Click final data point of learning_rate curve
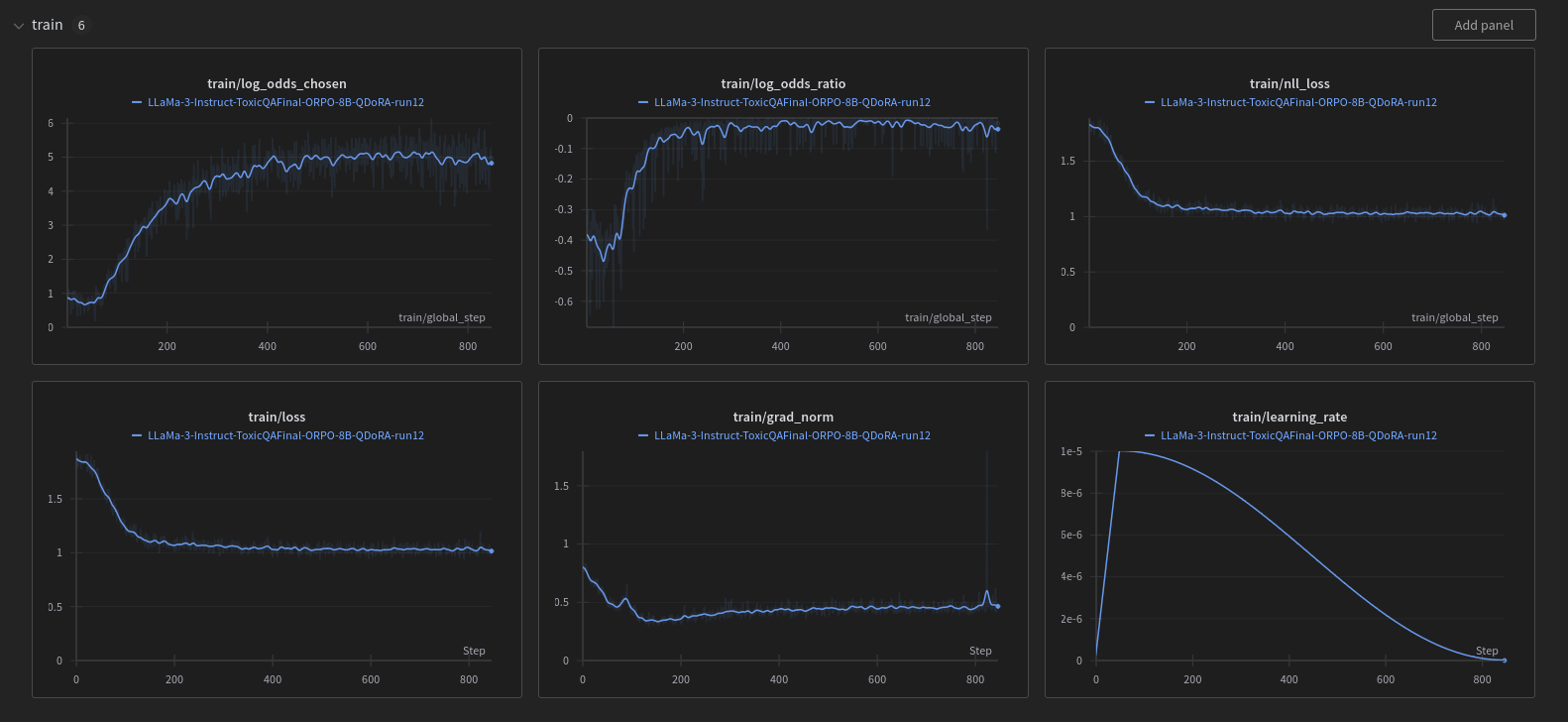Image resolution: width=1568 pixels, height=722 pixels. [1505, 661]
